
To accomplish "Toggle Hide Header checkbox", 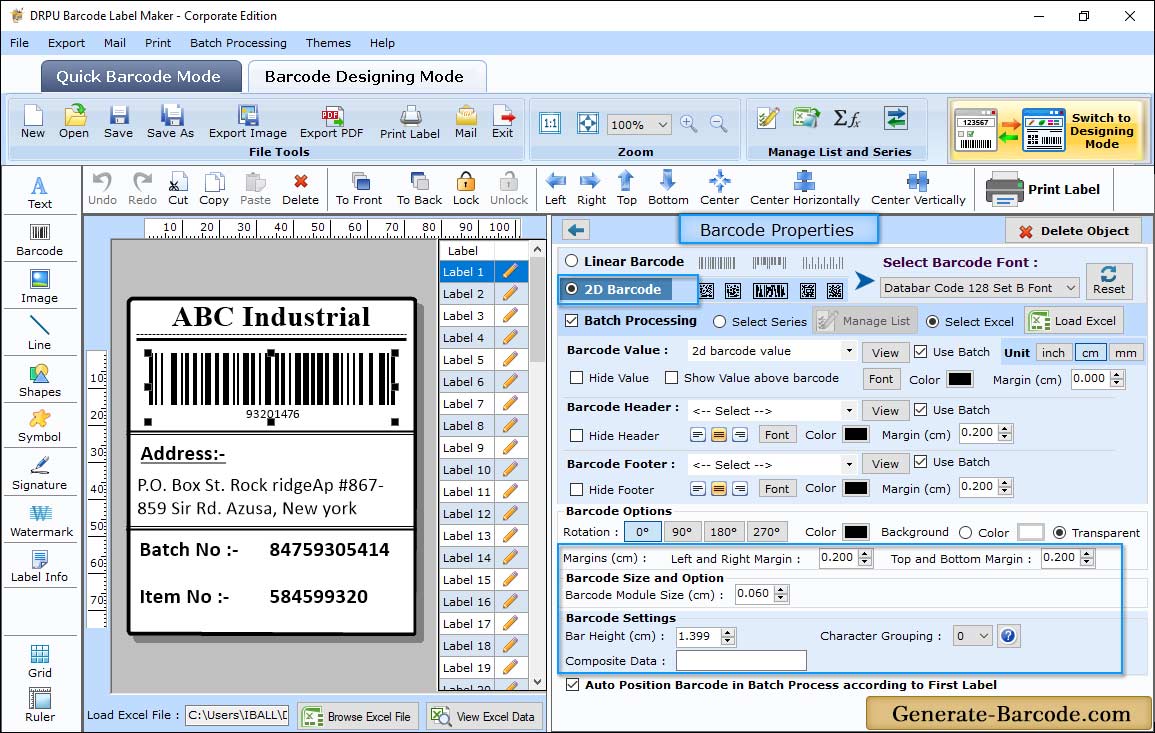I will [577, 435].
